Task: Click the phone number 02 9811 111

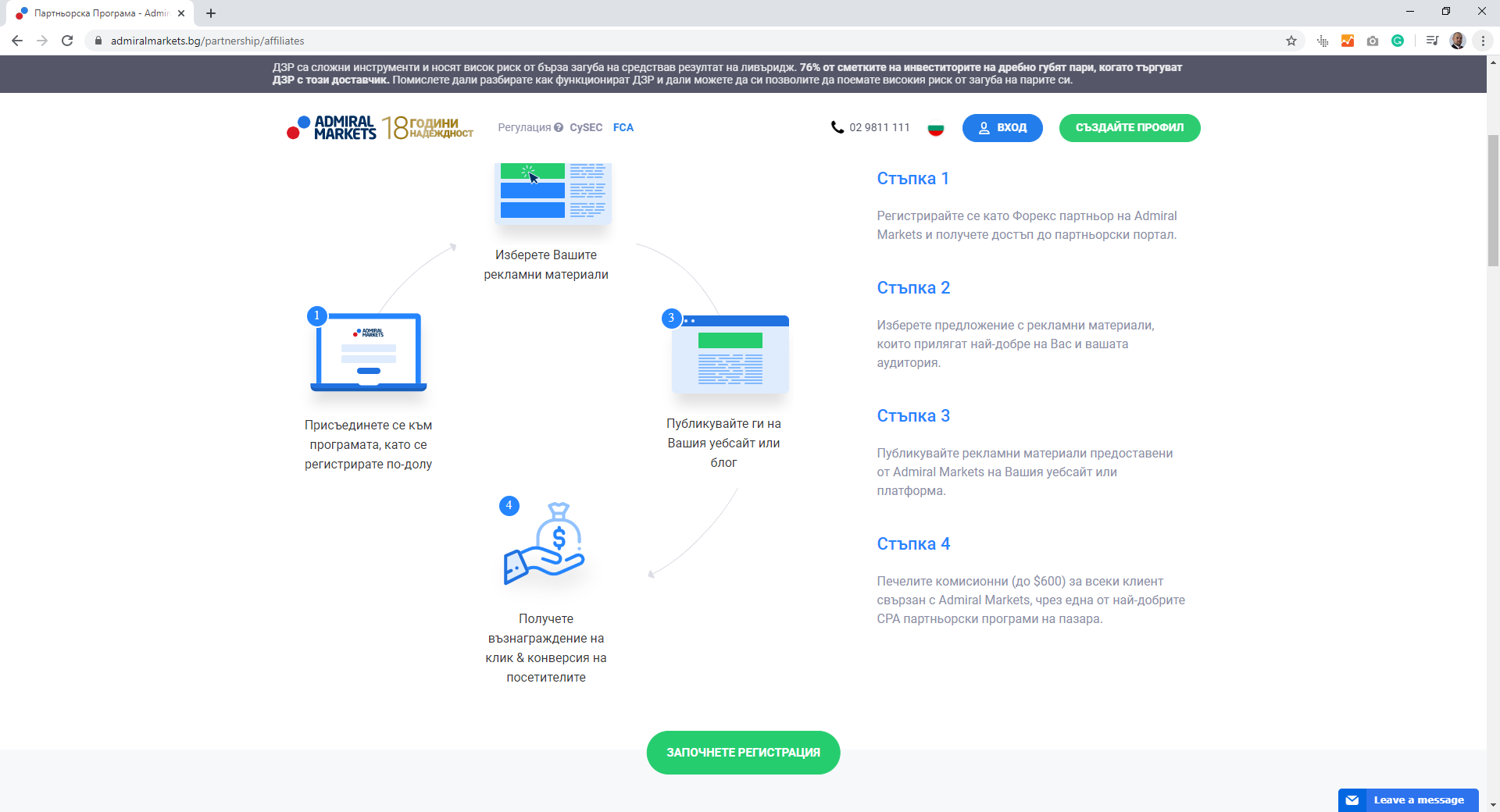Action: pos(880,127)
